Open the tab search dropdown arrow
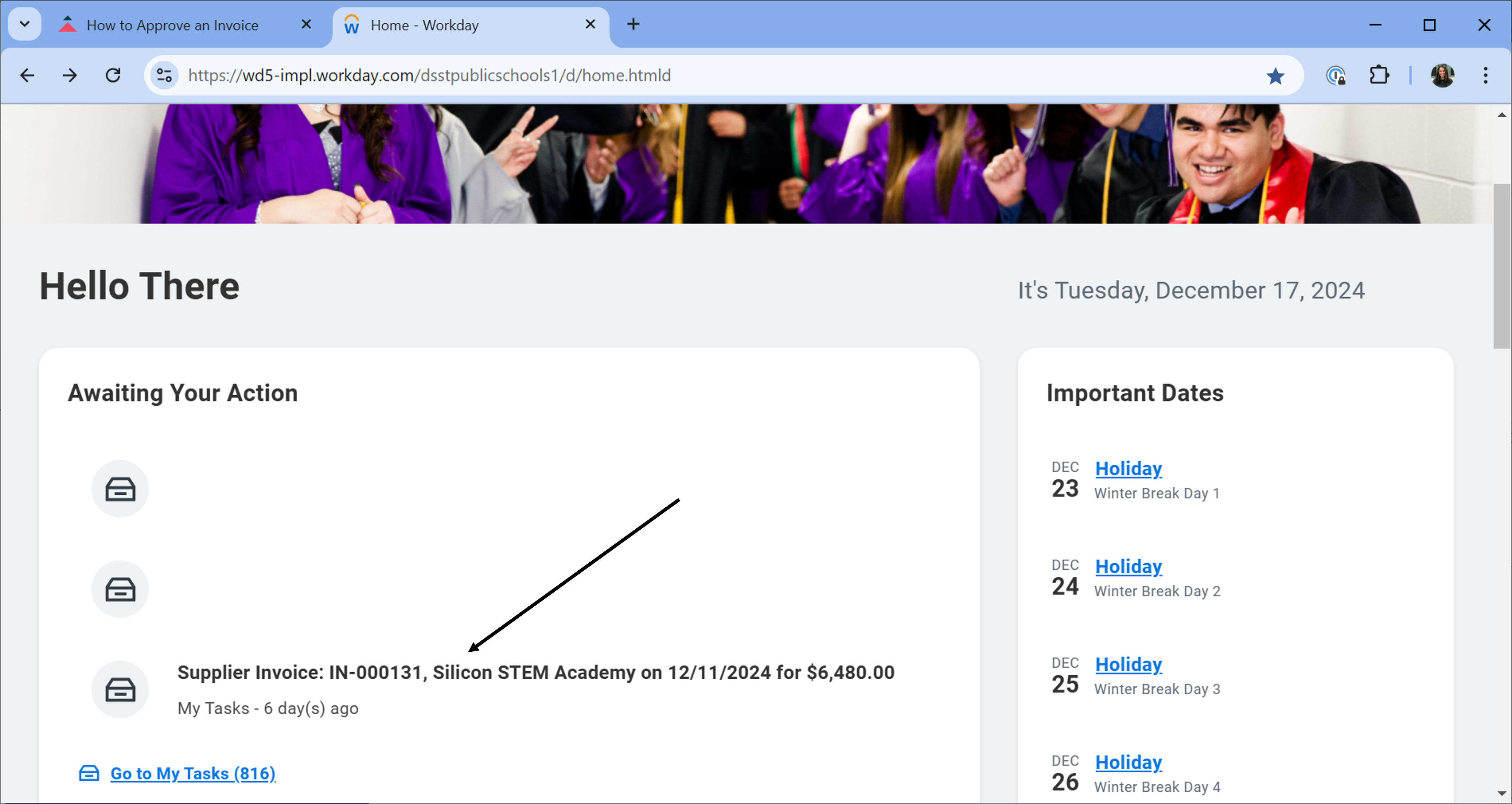1512x804 pixels. pos(25,25)
